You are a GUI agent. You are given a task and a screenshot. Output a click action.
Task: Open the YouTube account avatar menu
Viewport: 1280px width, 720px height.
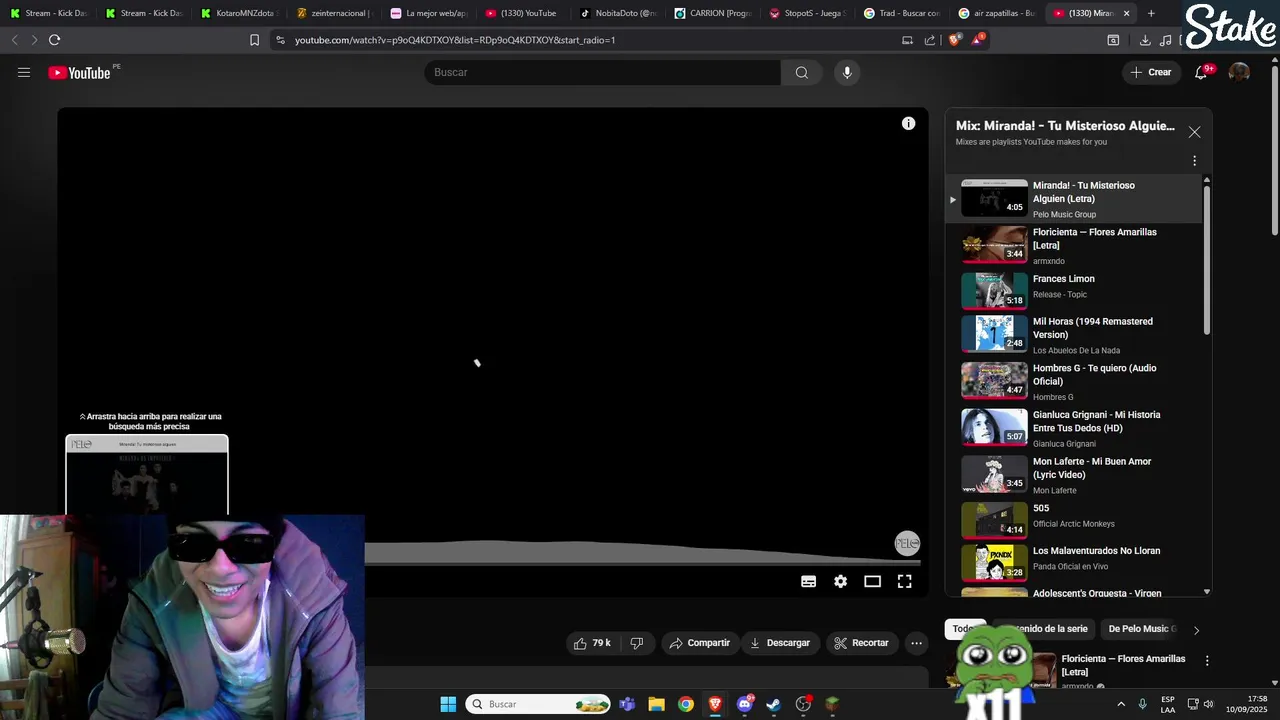1239,72
